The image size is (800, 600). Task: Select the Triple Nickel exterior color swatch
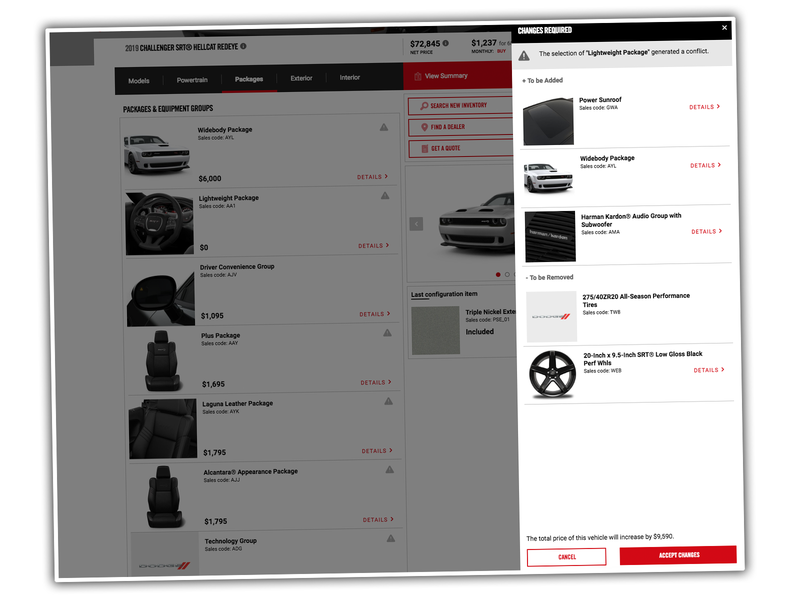click(x=436, y=330)
